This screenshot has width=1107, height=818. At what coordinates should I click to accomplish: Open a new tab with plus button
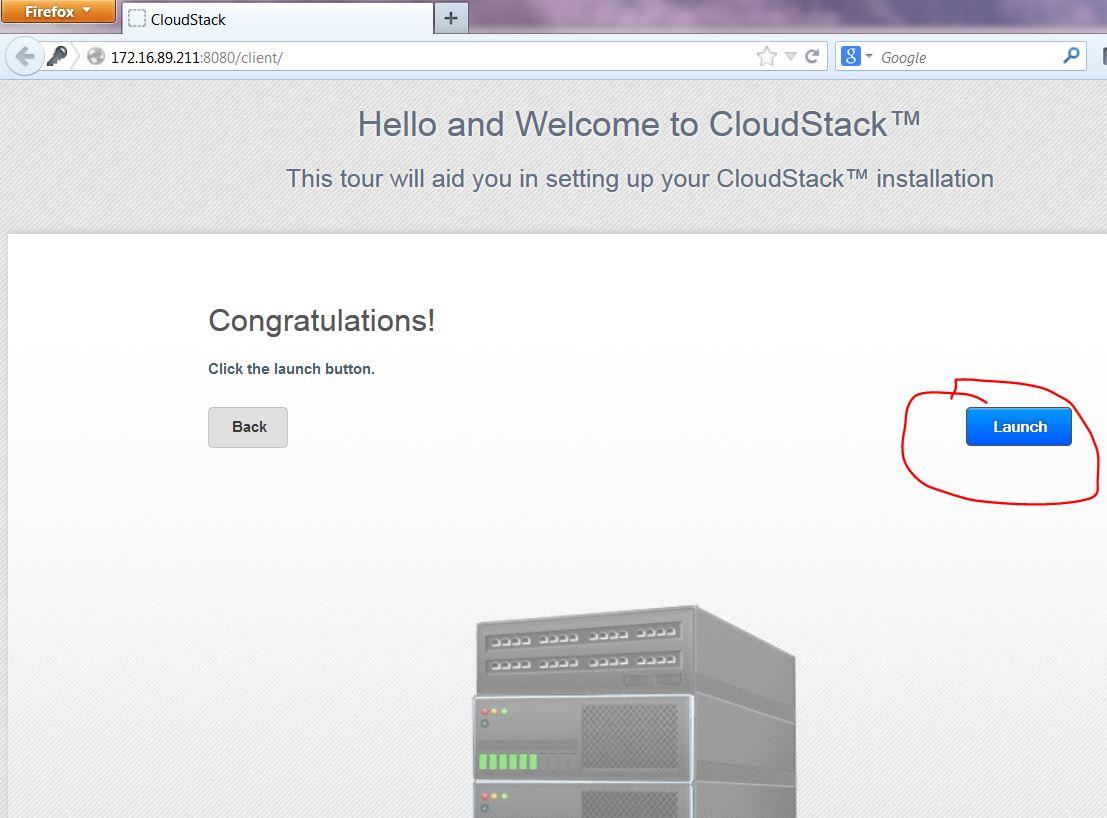(x=451, y=18)
